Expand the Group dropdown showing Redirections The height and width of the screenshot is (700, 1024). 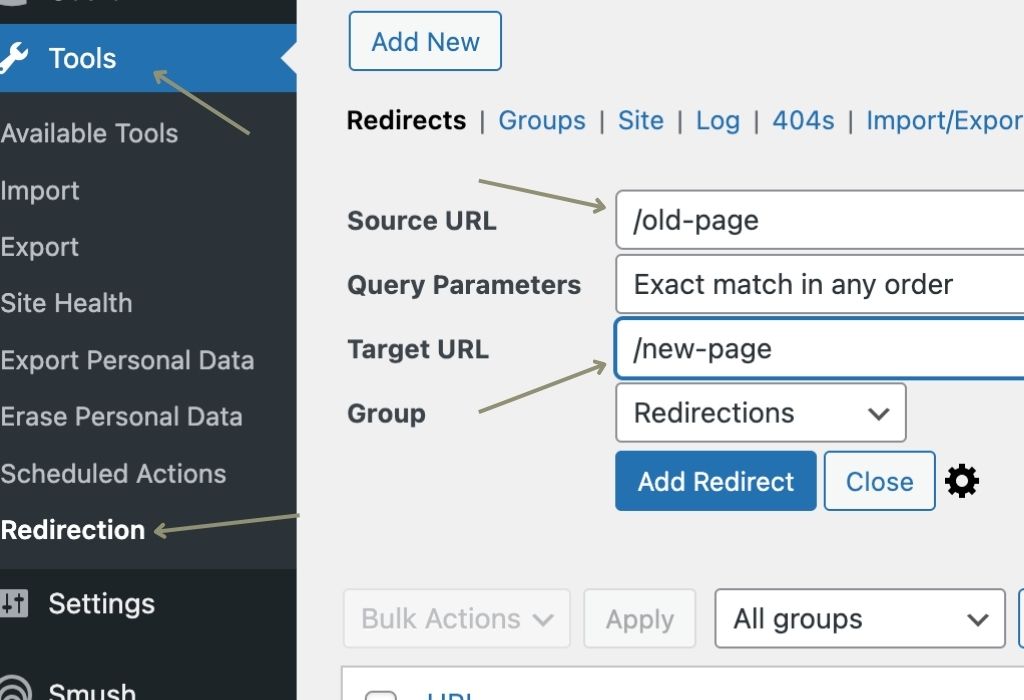point(760,412)
